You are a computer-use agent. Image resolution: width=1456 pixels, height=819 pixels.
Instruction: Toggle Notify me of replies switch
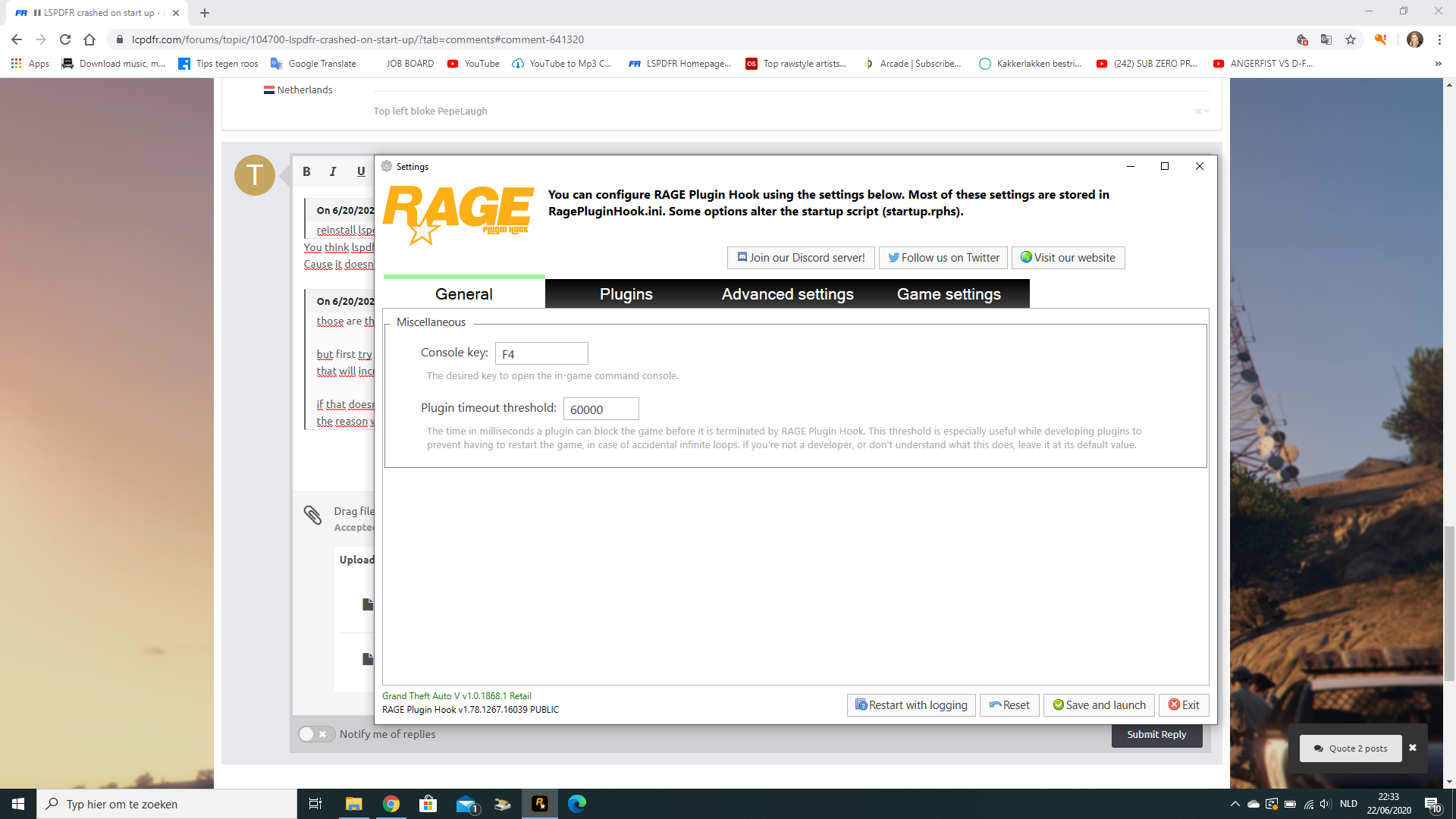pyautogui.click(x=315, y=734)
